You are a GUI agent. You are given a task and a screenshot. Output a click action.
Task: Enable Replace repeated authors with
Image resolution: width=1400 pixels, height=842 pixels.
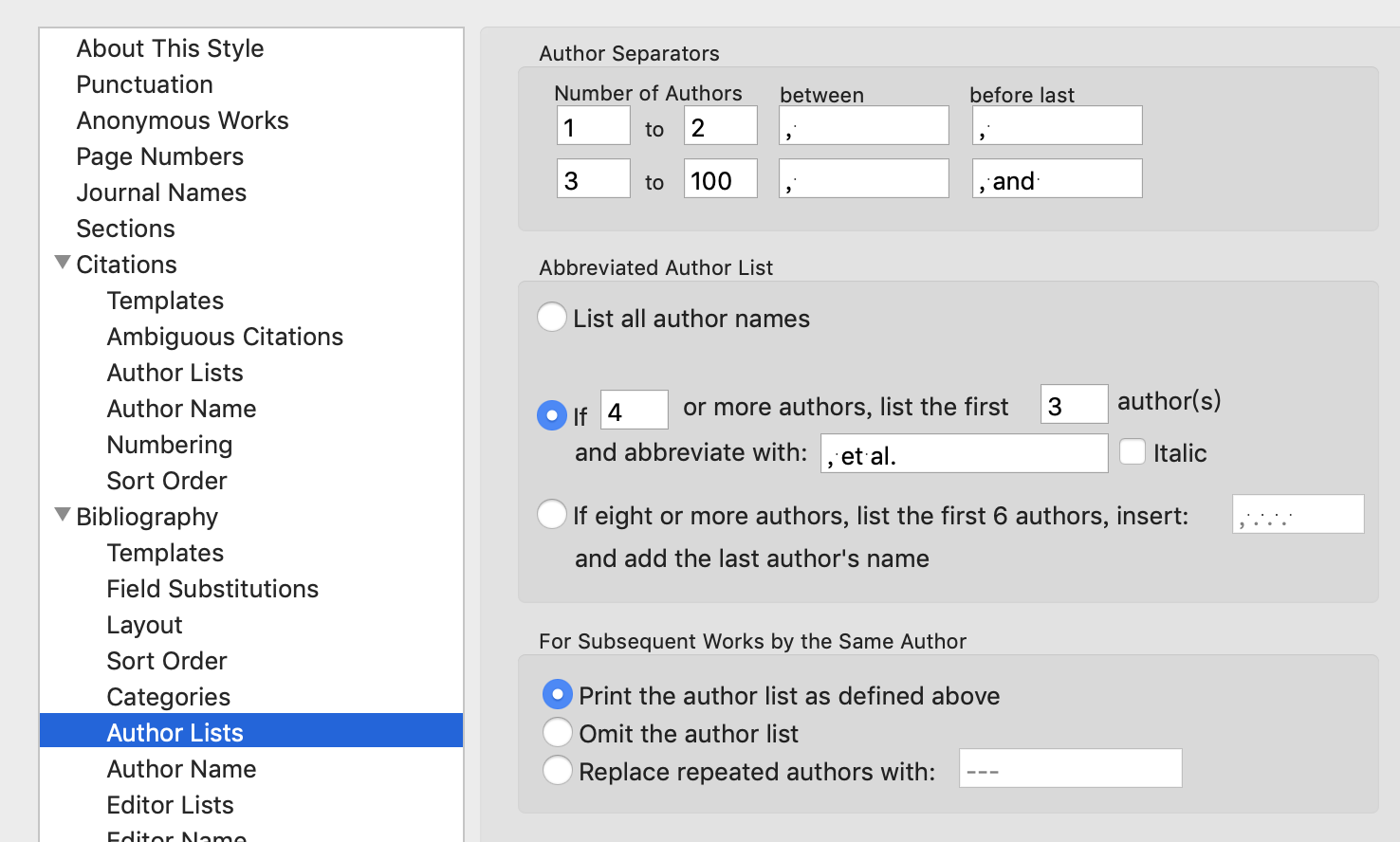pyautogui.click(x=558, y=770)
